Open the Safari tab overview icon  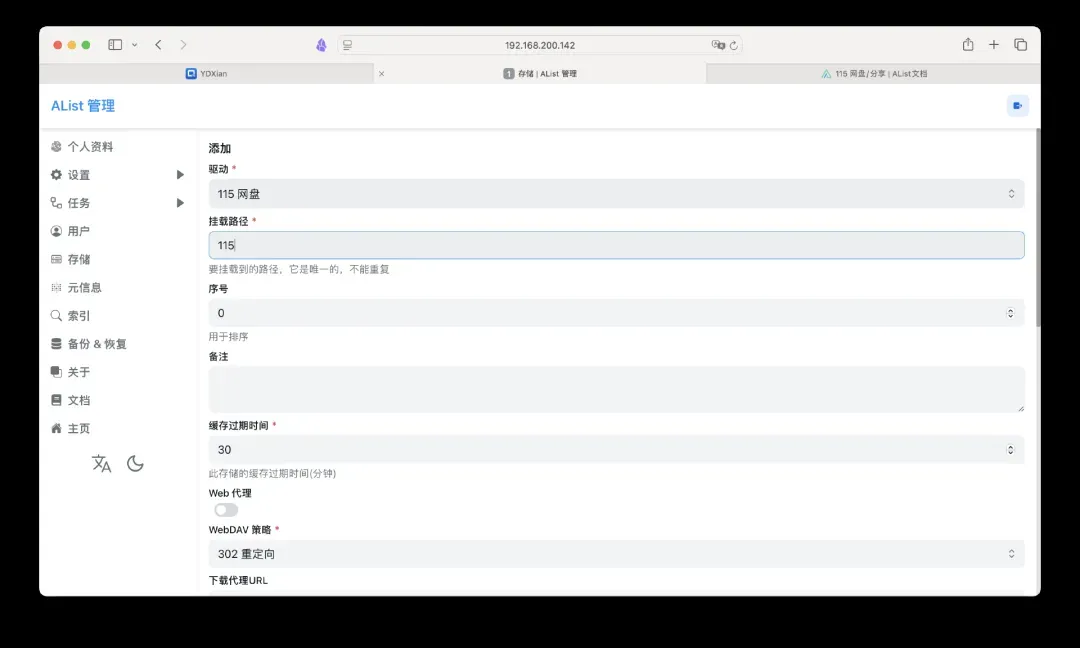(x=1020, y=45)
